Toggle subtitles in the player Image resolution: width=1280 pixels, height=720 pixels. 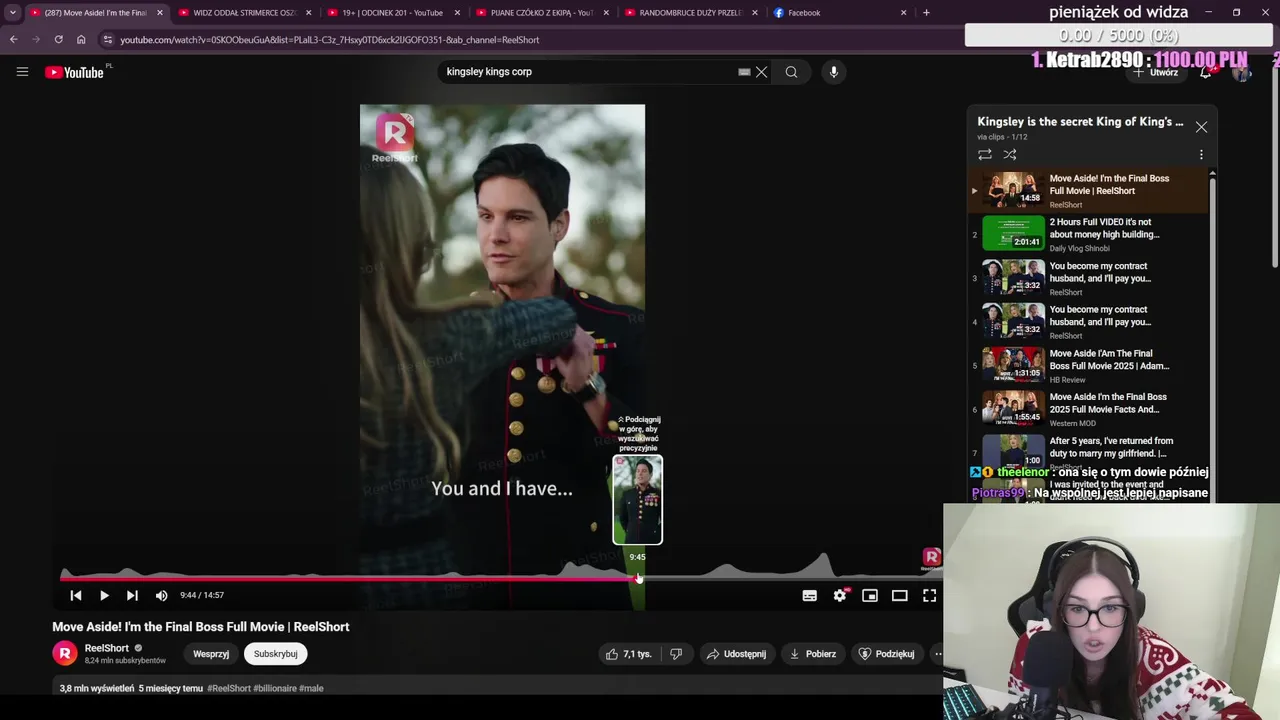810,595
